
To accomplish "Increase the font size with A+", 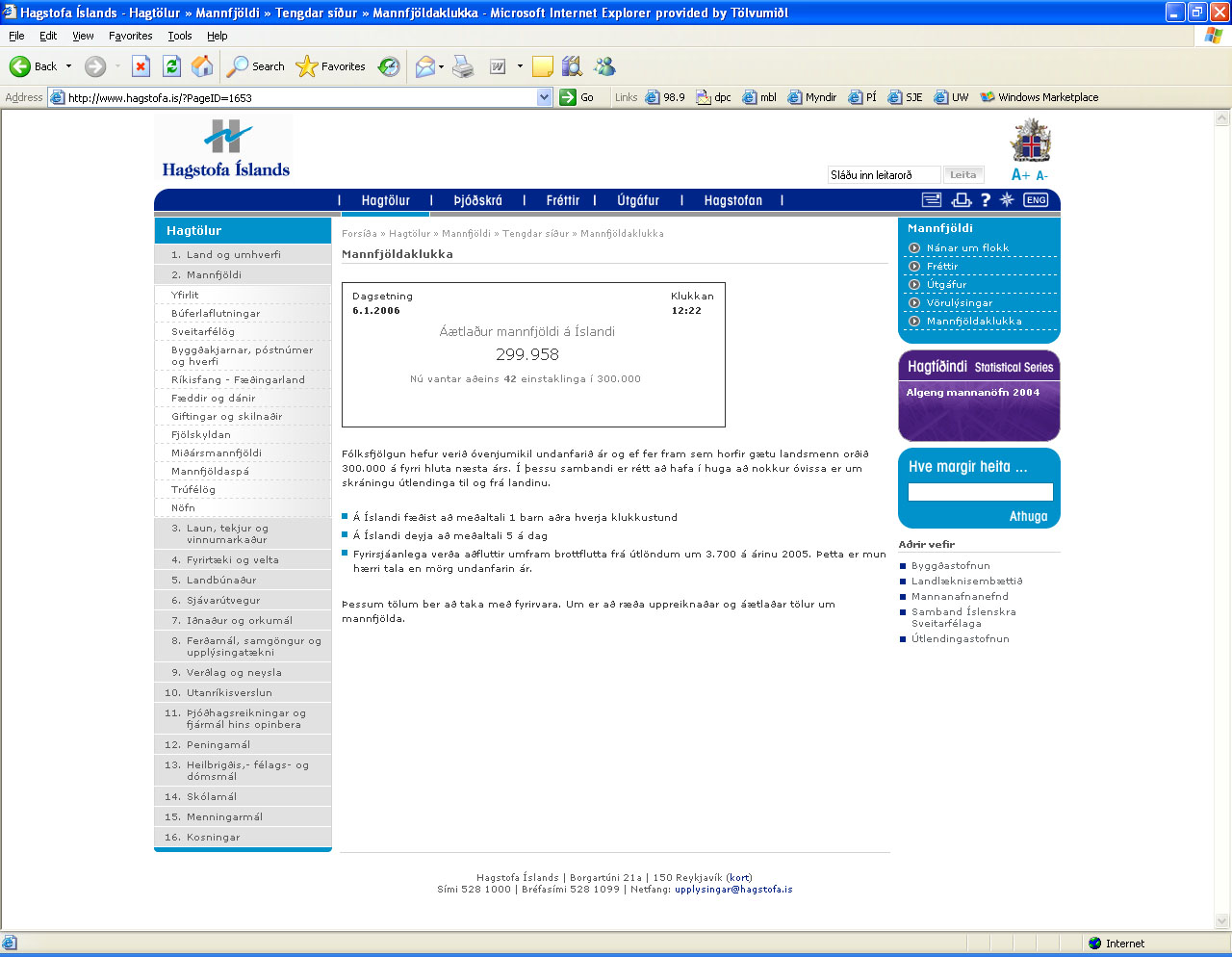I will click(x=1020, y=175).
